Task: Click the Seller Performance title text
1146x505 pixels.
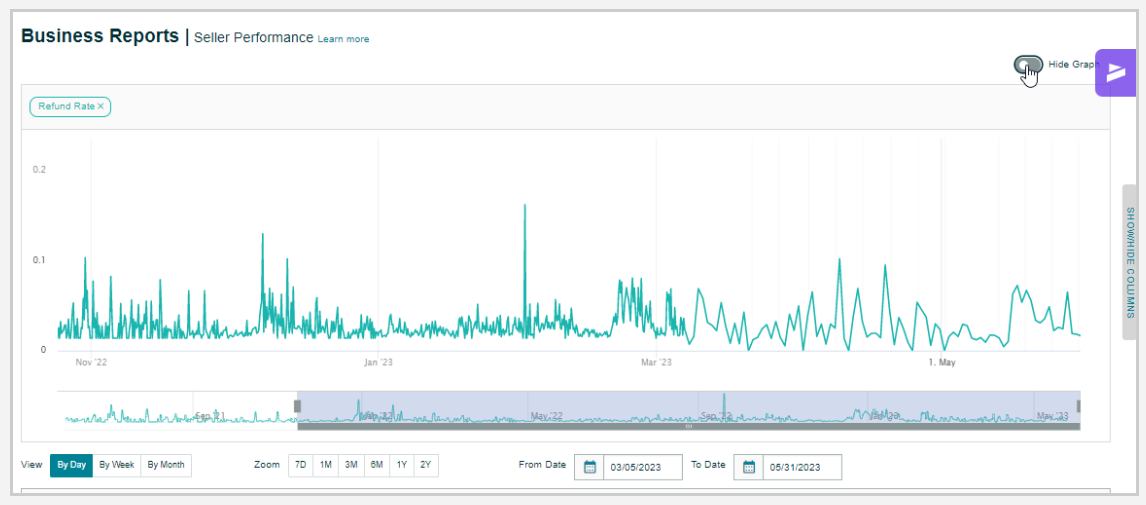Action: [x=254, y=37]
